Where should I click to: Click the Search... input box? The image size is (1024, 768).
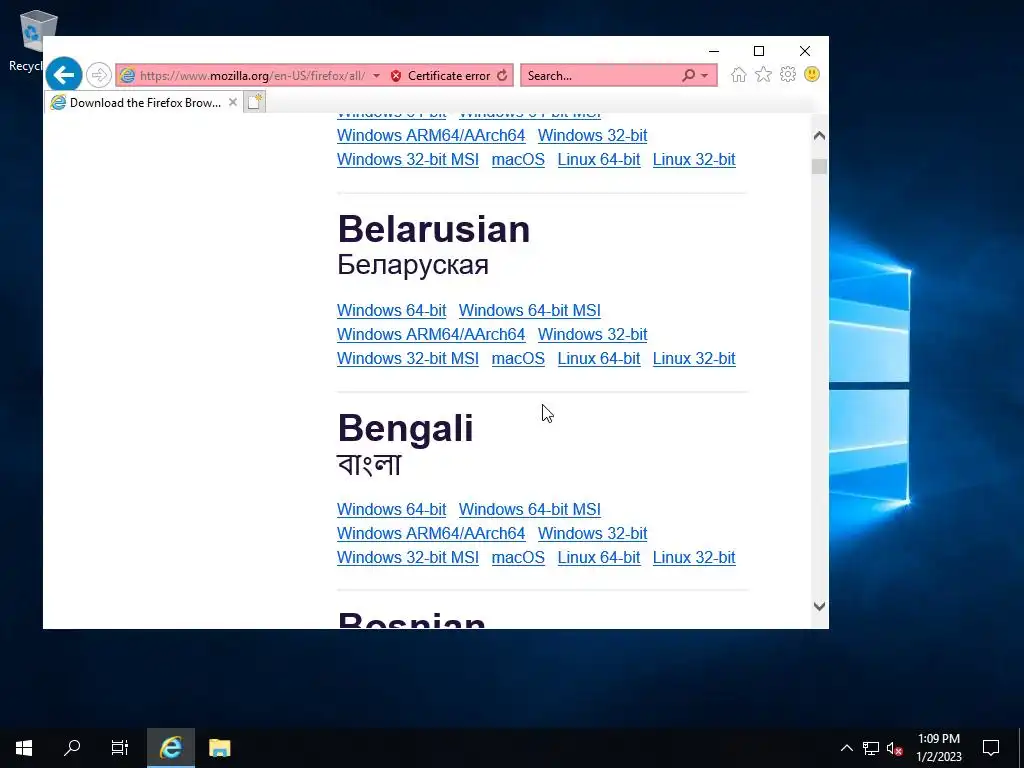pyautogui.click(x=601, y=76)
